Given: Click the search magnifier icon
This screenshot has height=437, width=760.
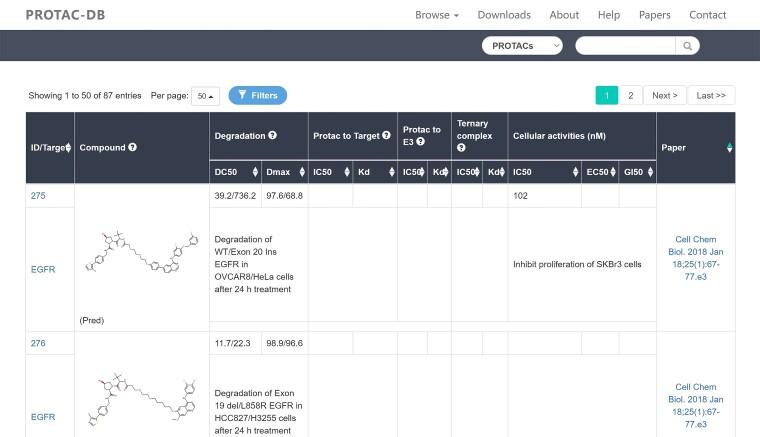Looking at the screenshot, I should point(687,46).
